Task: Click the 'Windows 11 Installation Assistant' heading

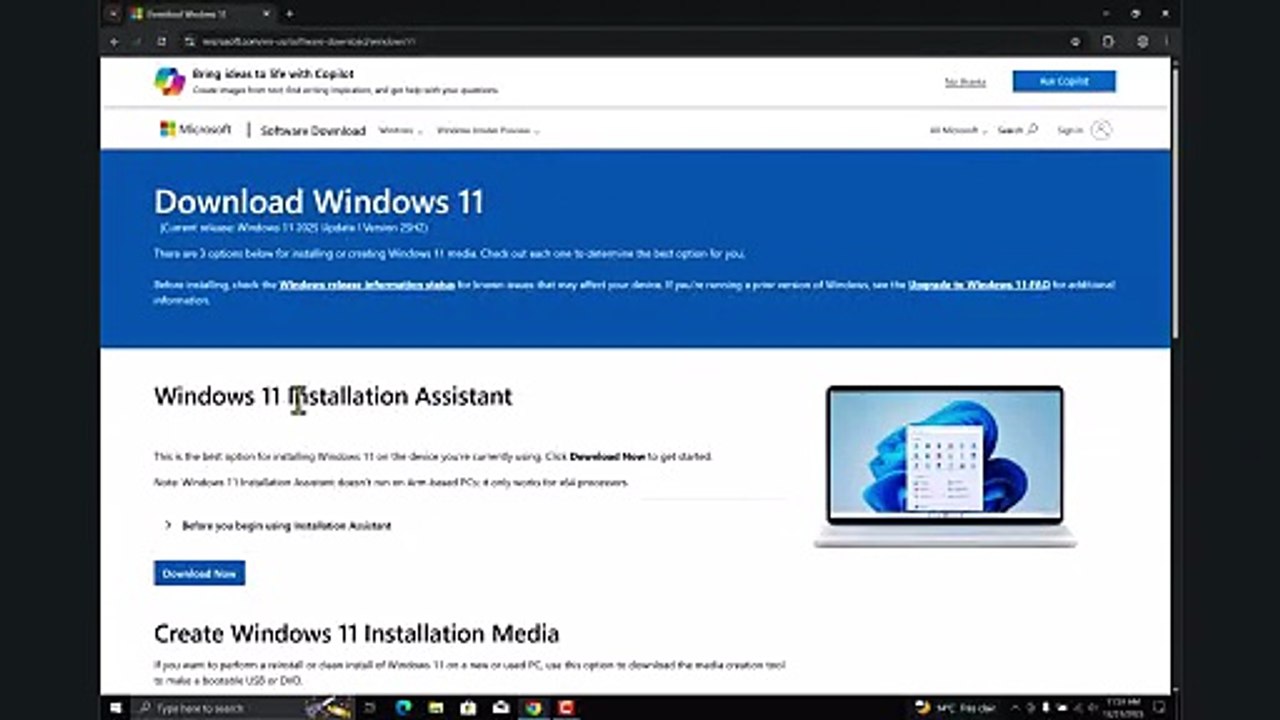Action: pos(333,397)
